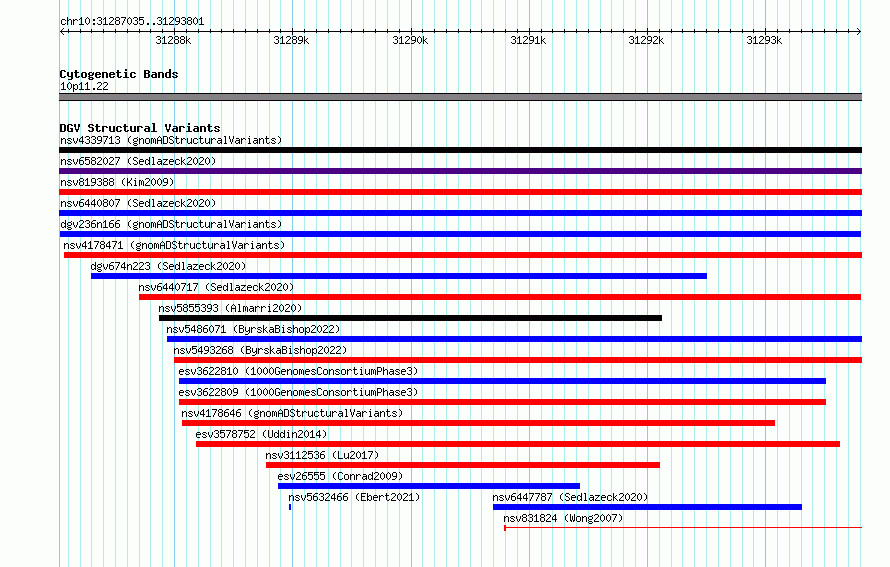Screen dimensions: 890x567
Task: Select the nsv6440807 (Sedlazeck2020) label
Action: [138, 203]
